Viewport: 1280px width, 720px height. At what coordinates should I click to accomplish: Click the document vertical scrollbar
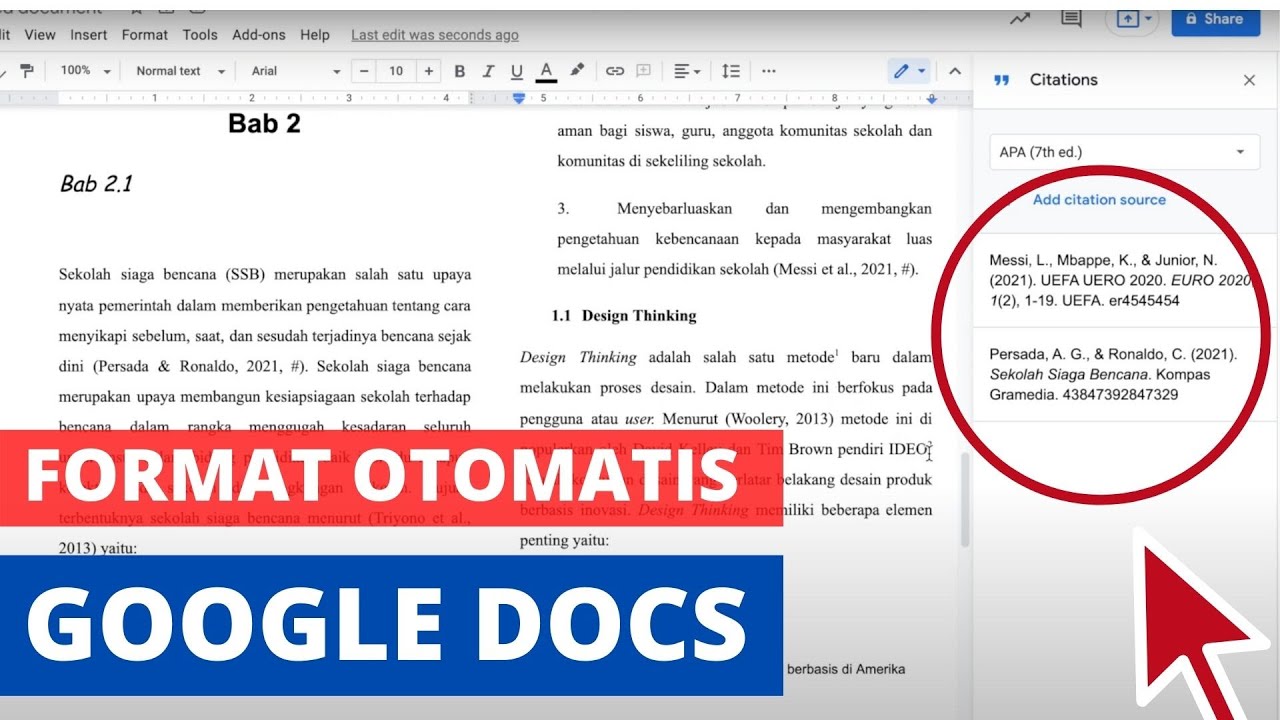pos(965,500)
